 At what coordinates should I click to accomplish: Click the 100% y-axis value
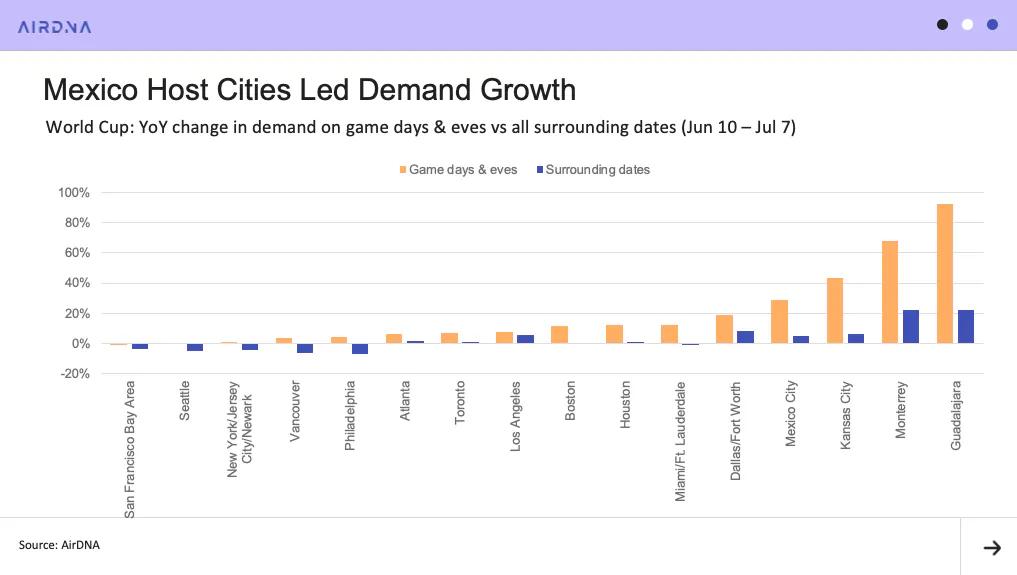[x=74, y=193]
